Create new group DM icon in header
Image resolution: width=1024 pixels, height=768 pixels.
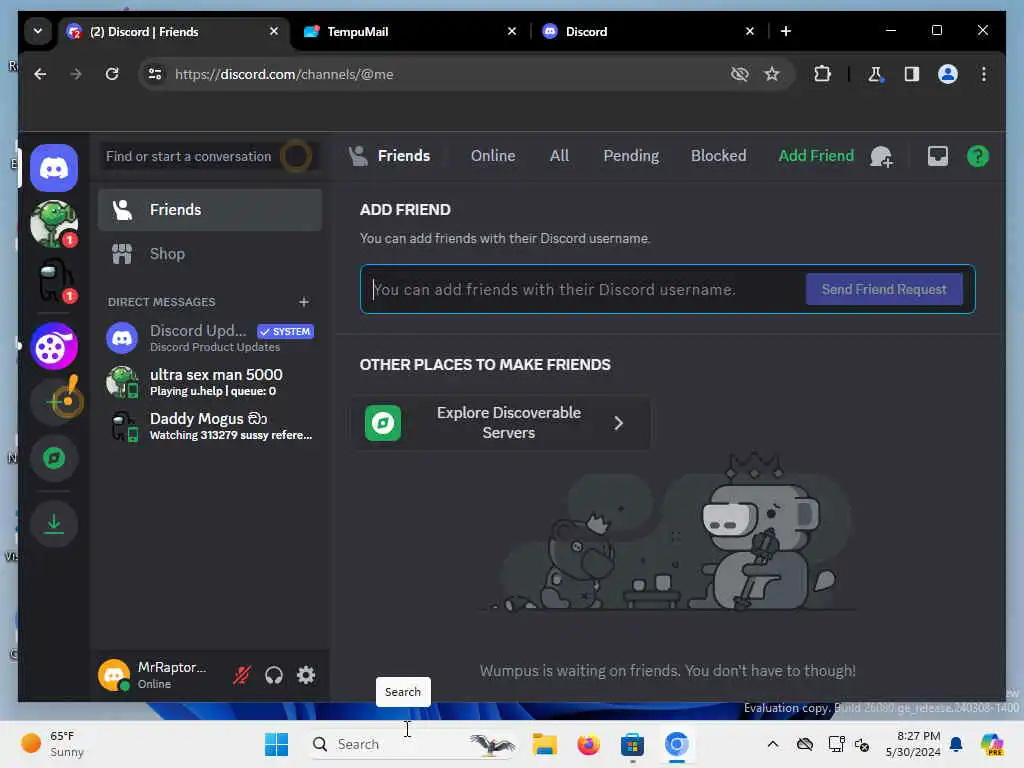pyautogui.click(x=882, y=156)
